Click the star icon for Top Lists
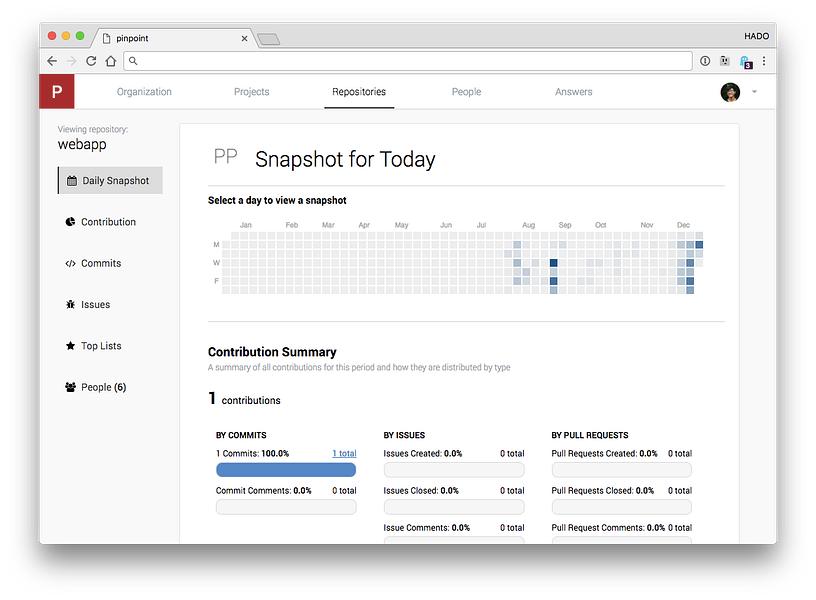The image size is (816, 600). 71,346
